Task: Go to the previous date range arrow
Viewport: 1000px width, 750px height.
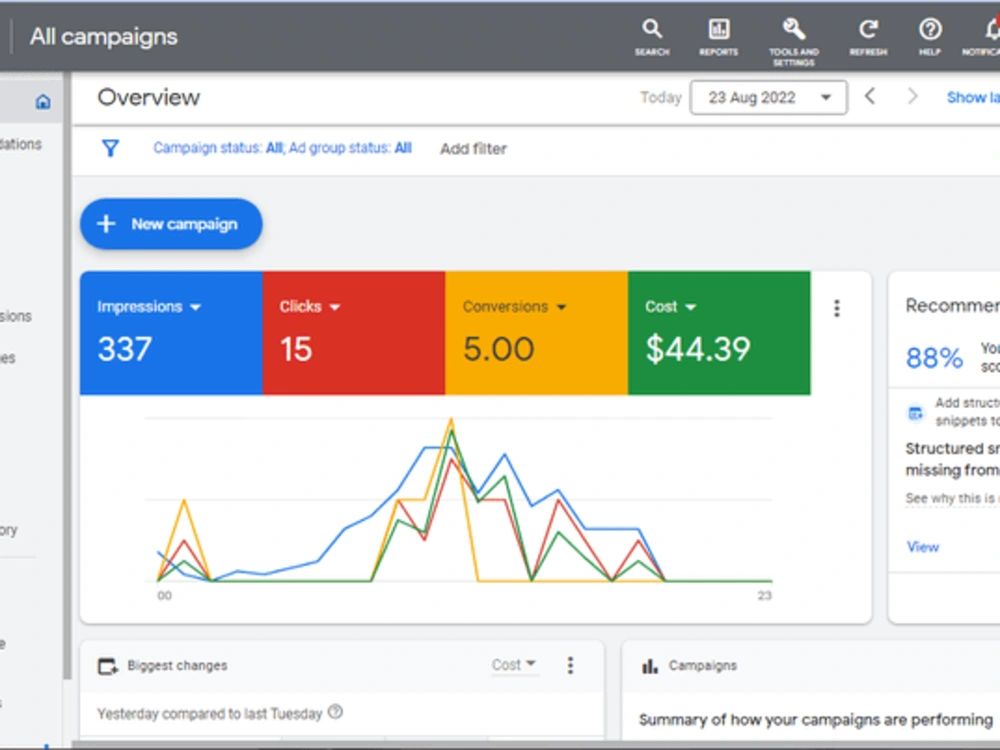Action: click(870, 97)
